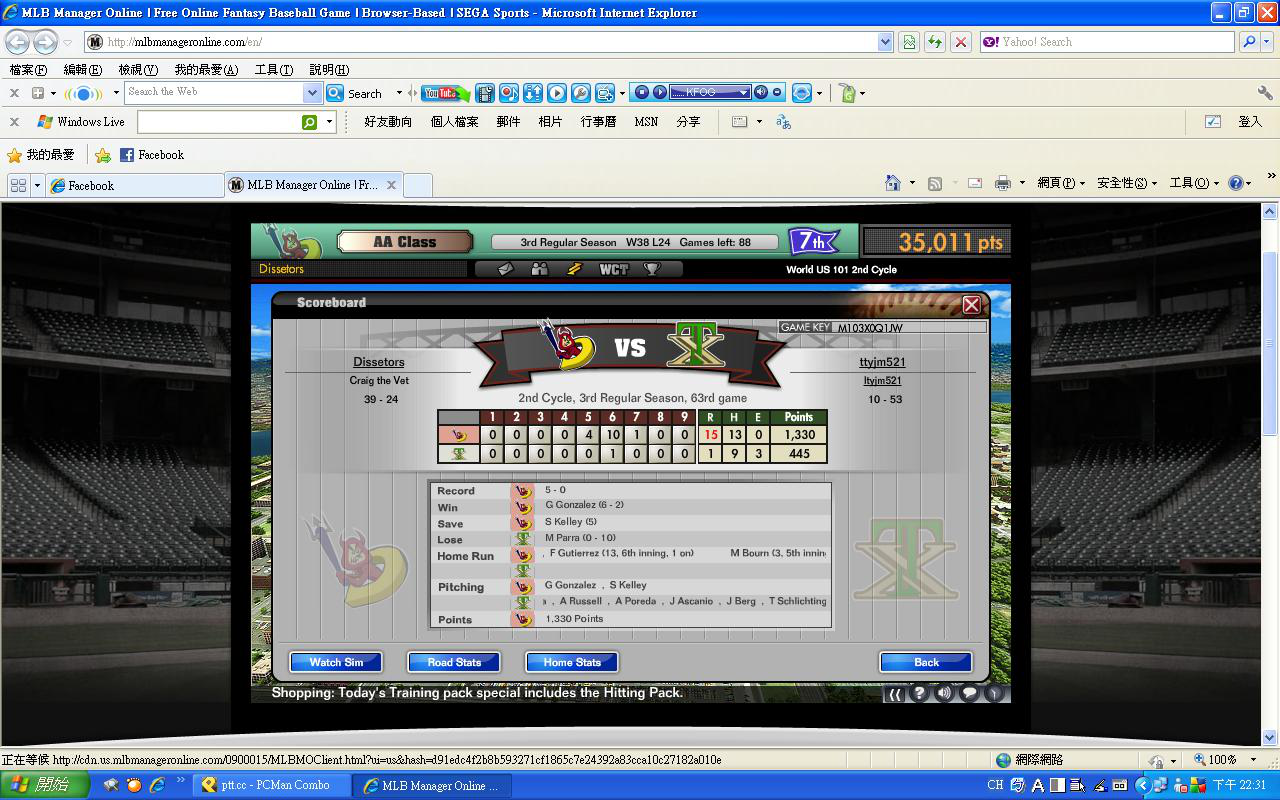Stop the KFOG radio player

pyautogui.click(x=643, y=93)
